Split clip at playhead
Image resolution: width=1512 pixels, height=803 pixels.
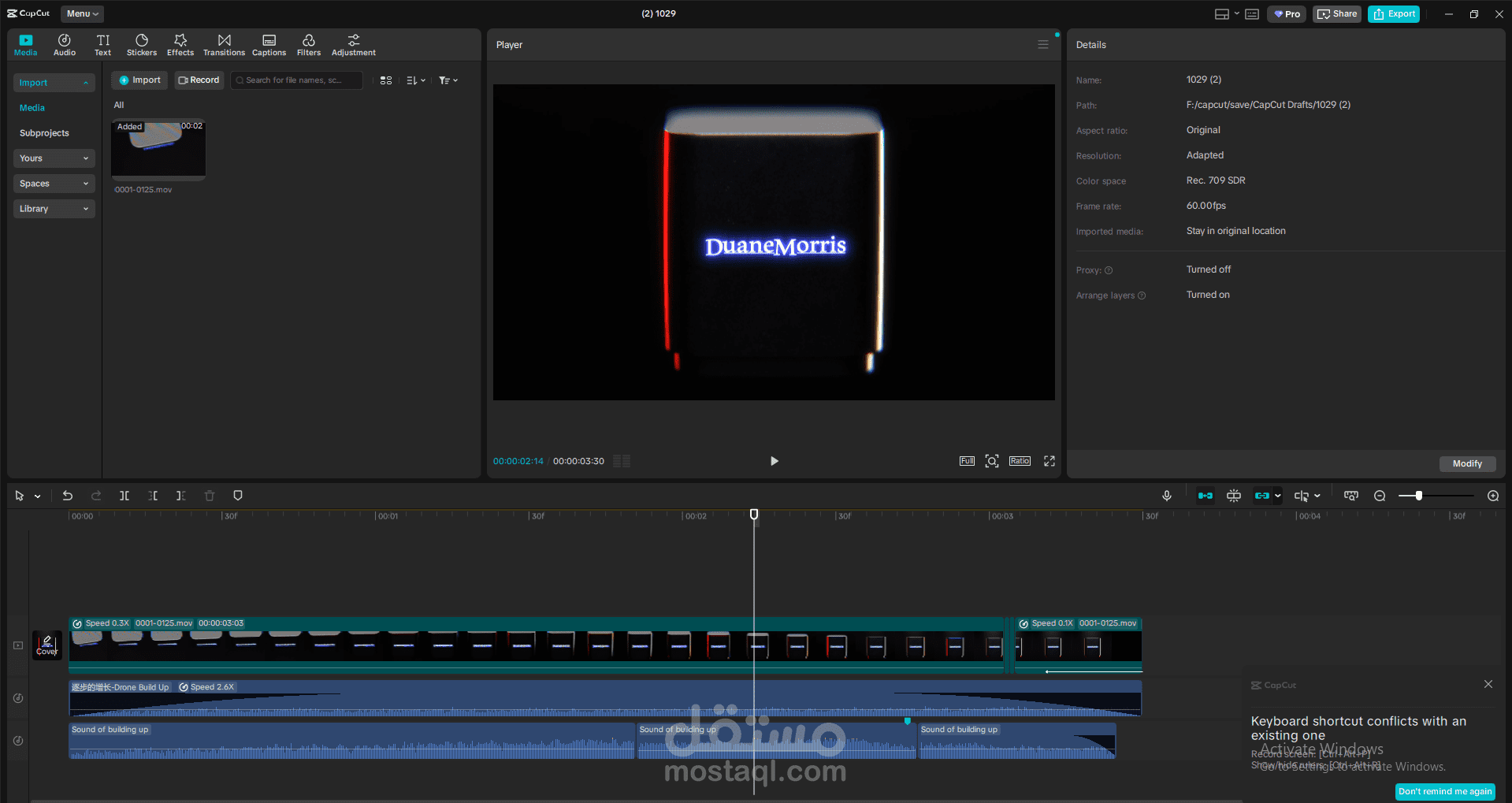(124, 496)
